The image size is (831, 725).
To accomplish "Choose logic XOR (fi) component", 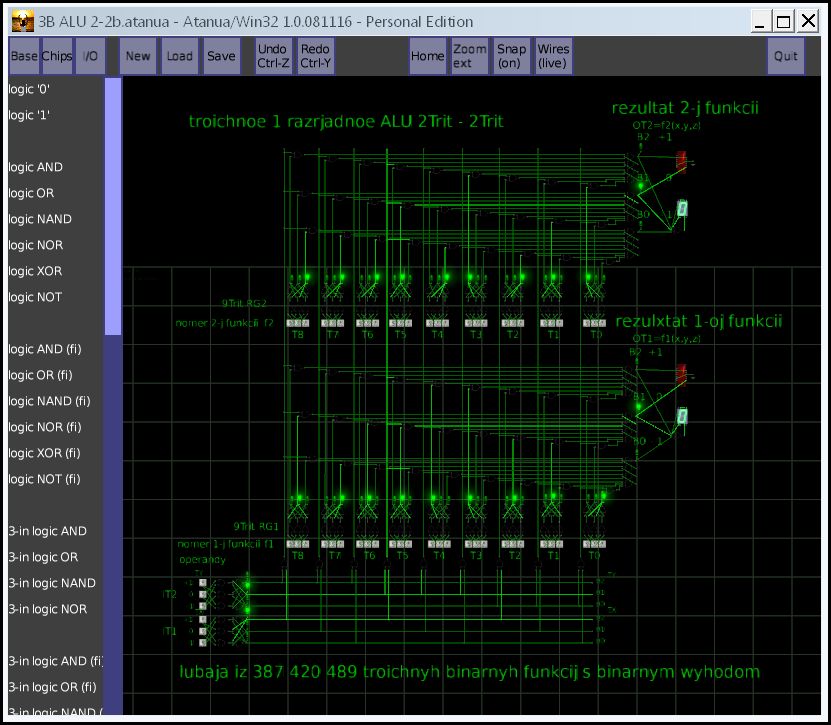I will (45, 453).
